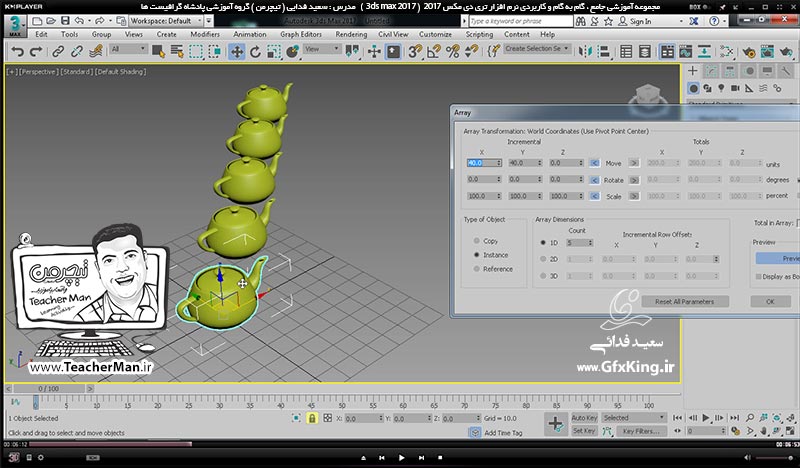Open Create Selection Set dropdown
The width and height of the screenshot is (800, 468).
[x=537, y=48]
